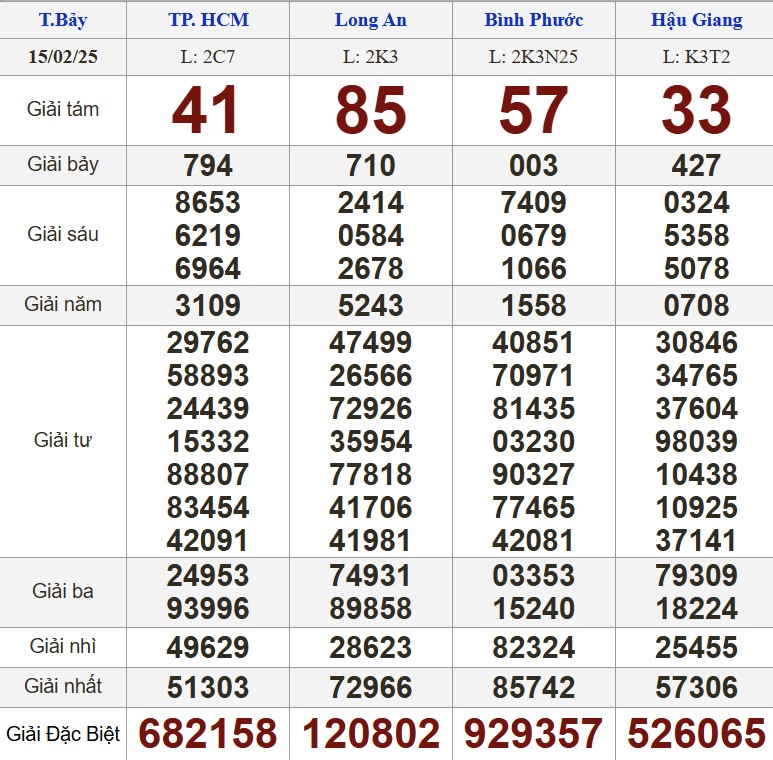Viewport: 773px width, 760px height.
Task: Select Bình Phước special prize 929357
Action: (533, 734)
